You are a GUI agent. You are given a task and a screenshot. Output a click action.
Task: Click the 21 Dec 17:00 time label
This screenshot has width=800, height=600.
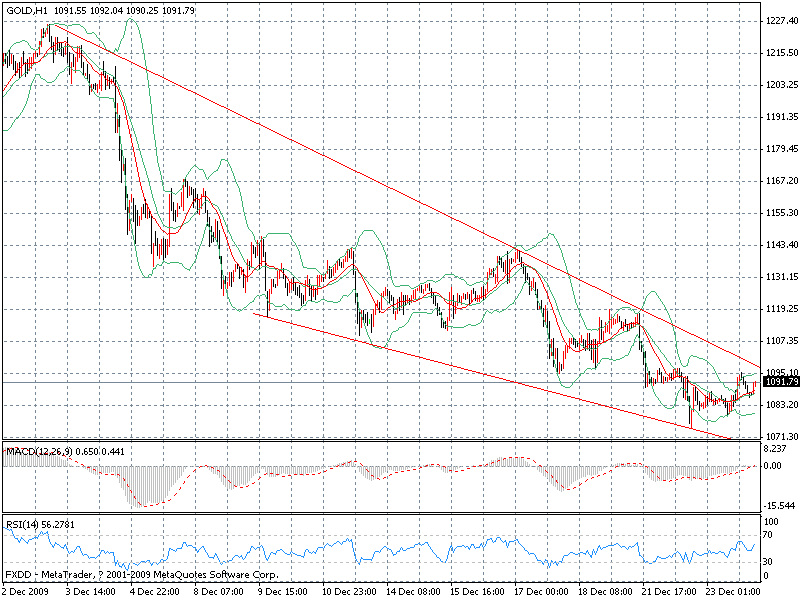pos(669,592)
